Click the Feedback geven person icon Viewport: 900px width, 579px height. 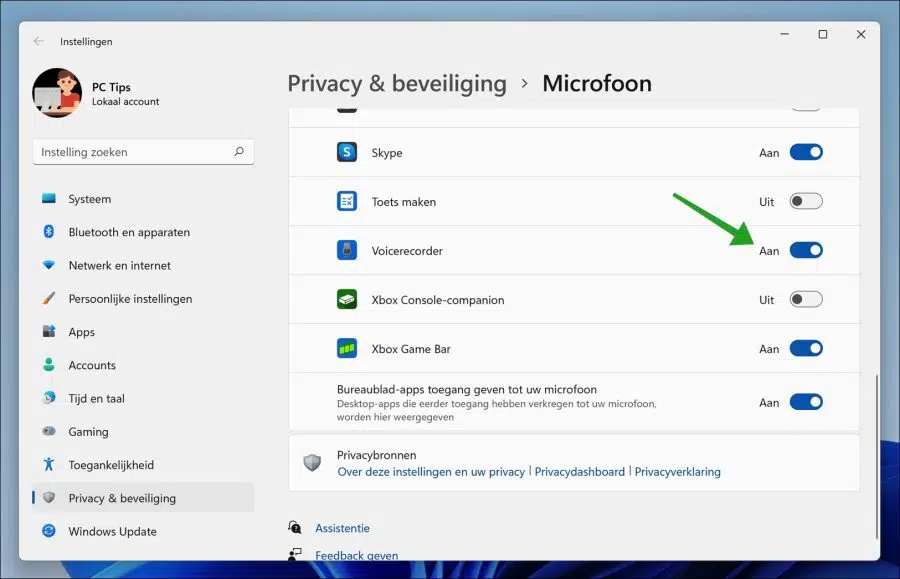(295, 554)
